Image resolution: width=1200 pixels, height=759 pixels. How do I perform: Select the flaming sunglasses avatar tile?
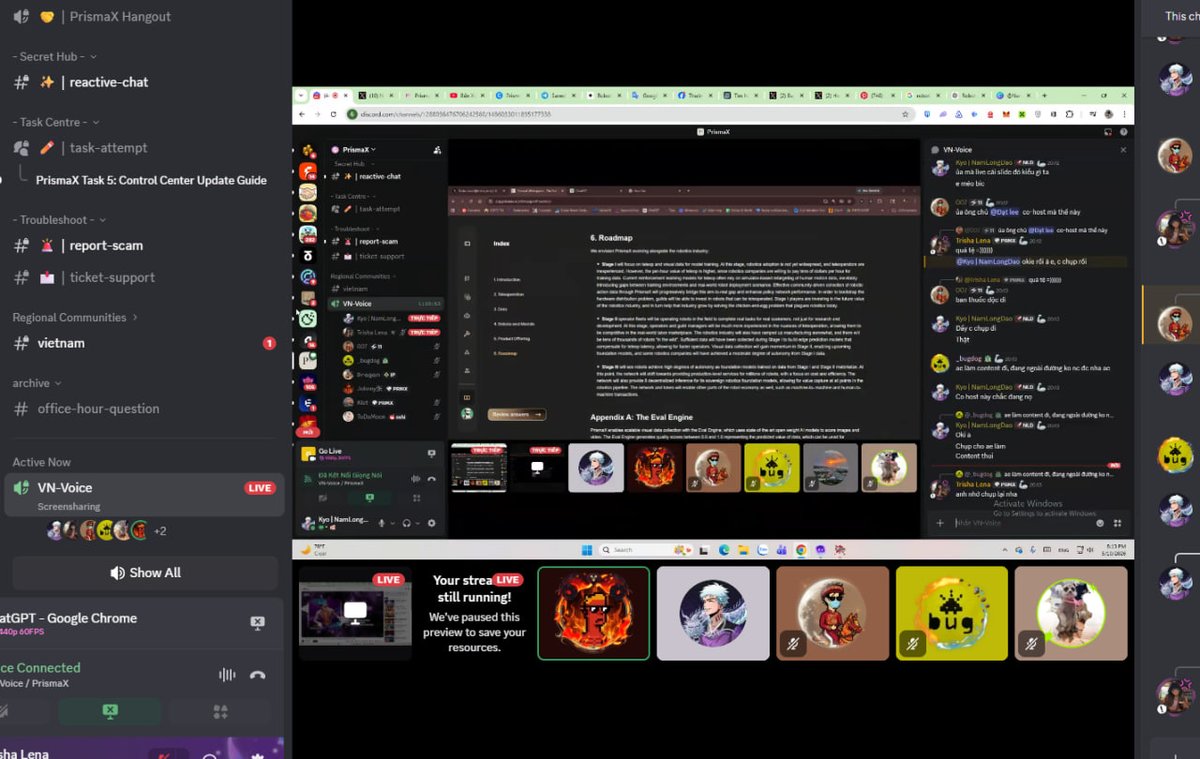pyautogui.click(x=593, y=613)
